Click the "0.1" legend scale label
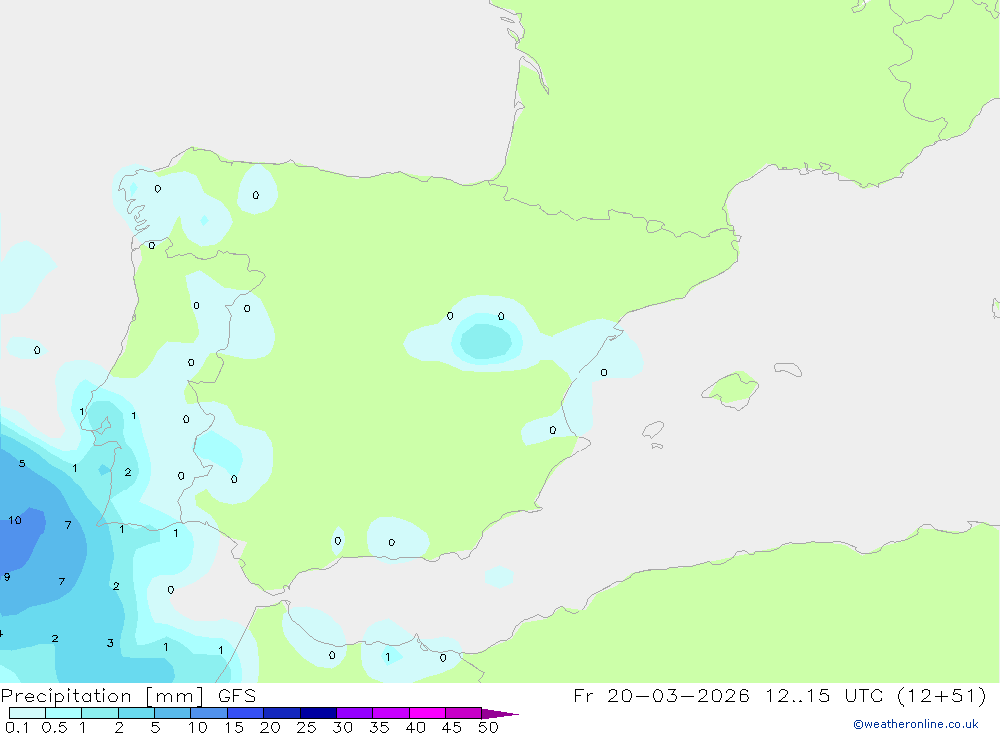The height and width of the screenshot is (733, 1000). pyautogui.click(x=17, y=727)
